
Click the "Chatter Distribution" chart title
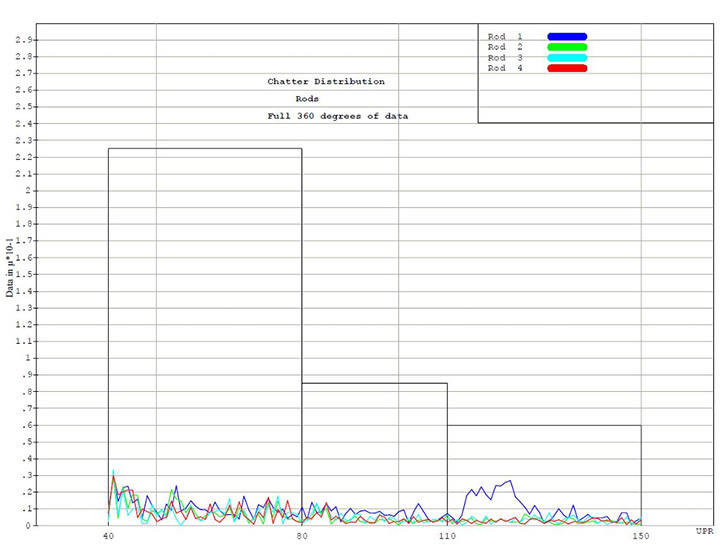[325, 82]
